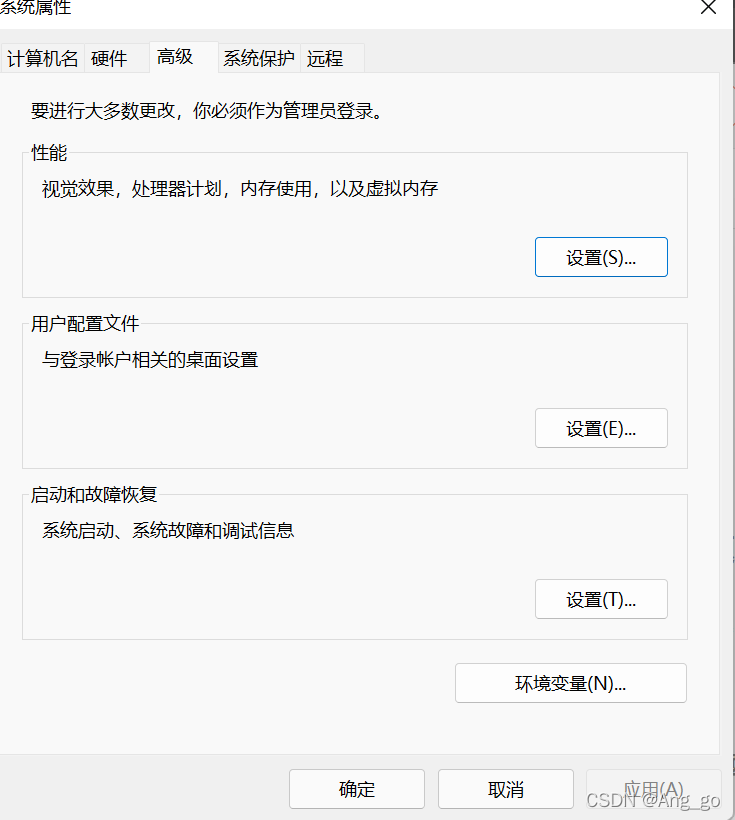Configure system failure debugging via 设置(T)
735x820 pixels.
601,599
